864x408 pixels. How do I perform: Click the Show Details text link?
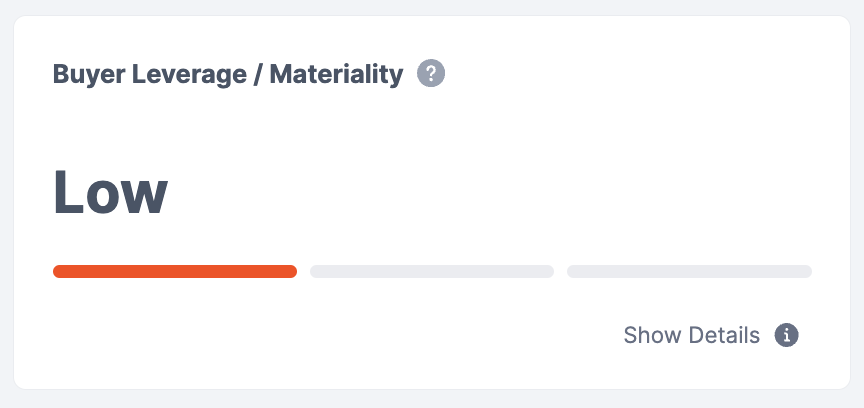pyautogui.click(x=691, y=335)
